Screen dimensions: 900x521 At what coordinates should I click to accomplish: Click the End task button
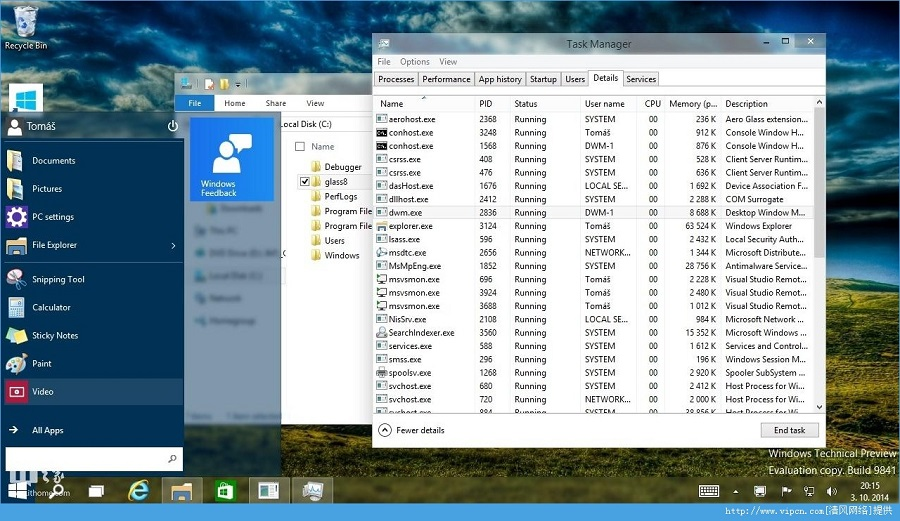pos(789,430)
